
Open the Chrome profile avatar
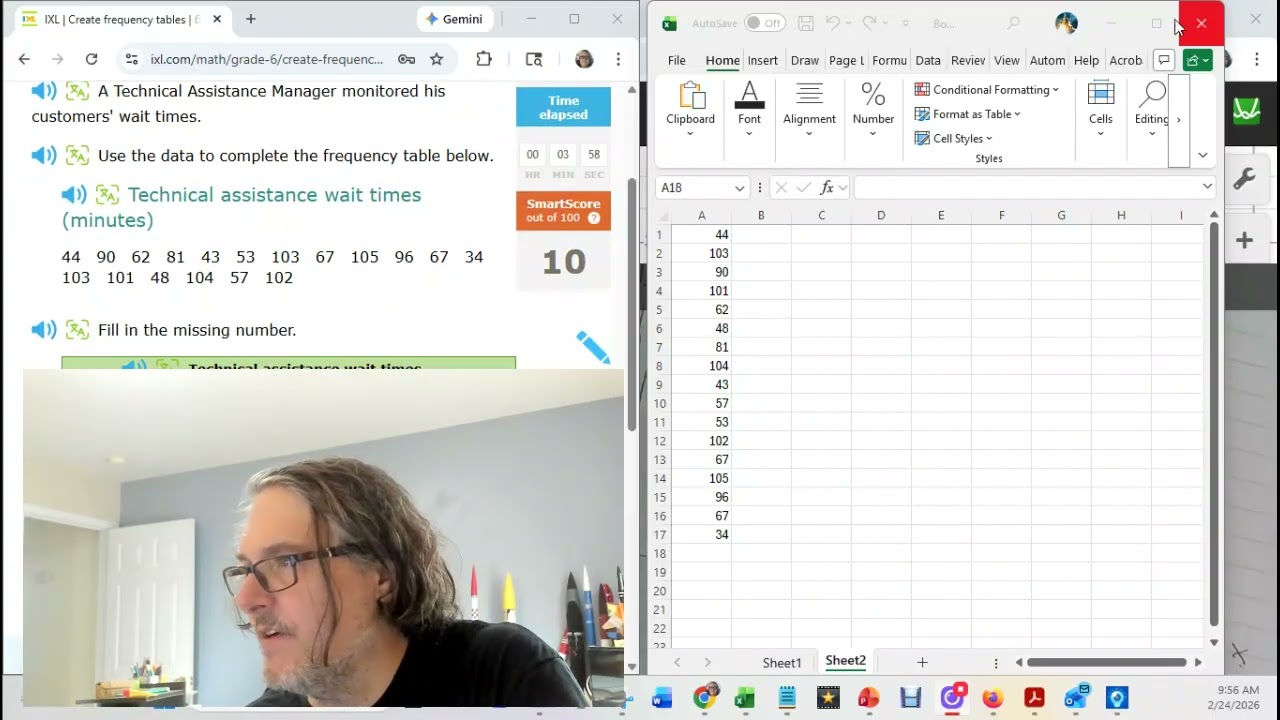point(584,59)
